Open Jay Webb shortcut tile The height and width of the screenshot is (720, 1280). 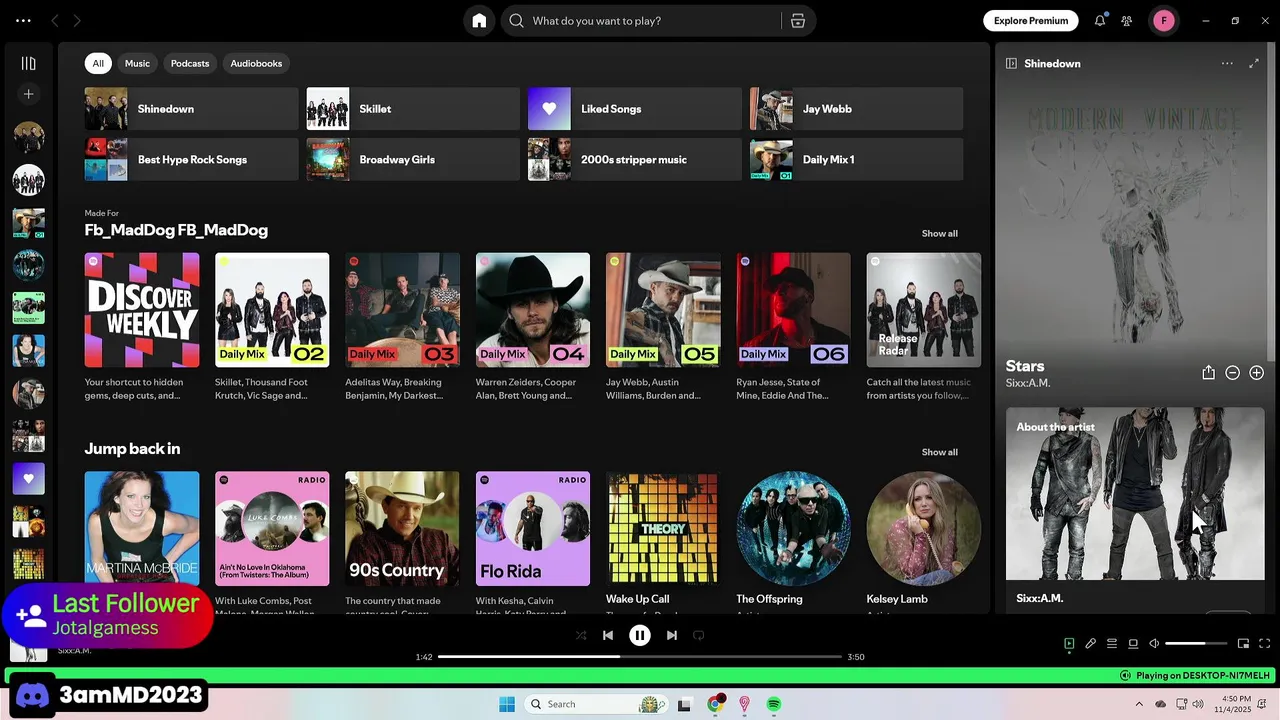pyautogui.click(x=857, y=109)
